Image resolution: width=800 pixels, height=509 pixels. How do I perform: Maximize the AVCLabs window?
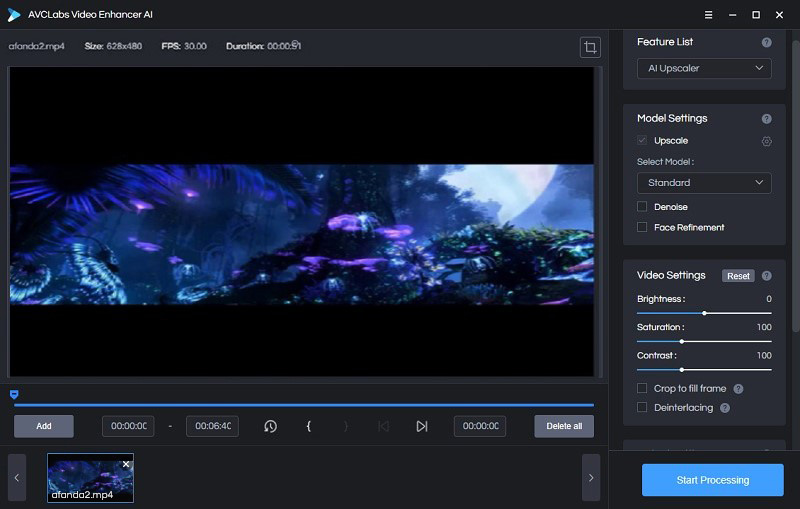pyautogui.click(x=756, y=15)
